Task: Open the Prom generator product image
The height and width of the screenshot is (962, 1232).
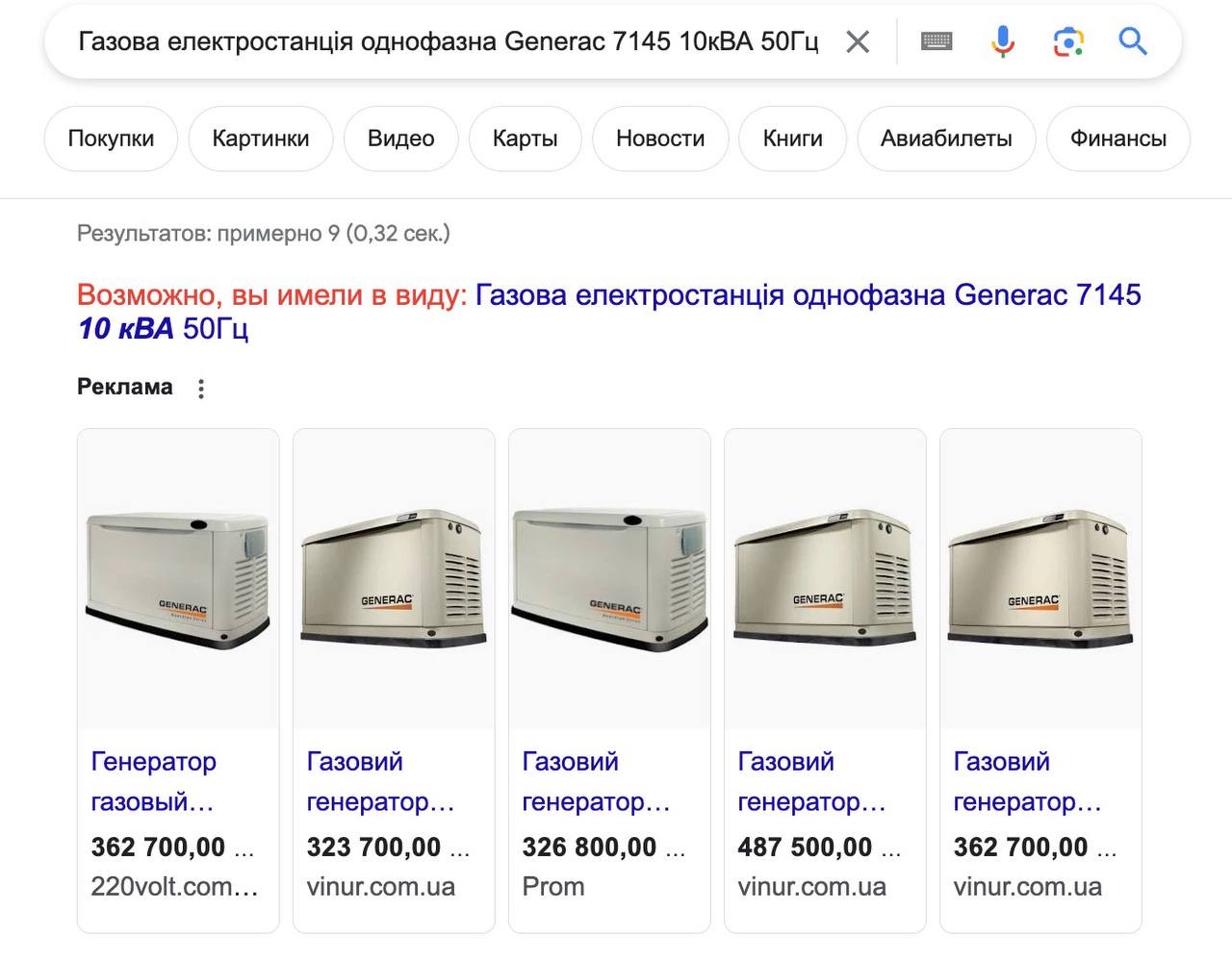Action: (x=609, y=579)
